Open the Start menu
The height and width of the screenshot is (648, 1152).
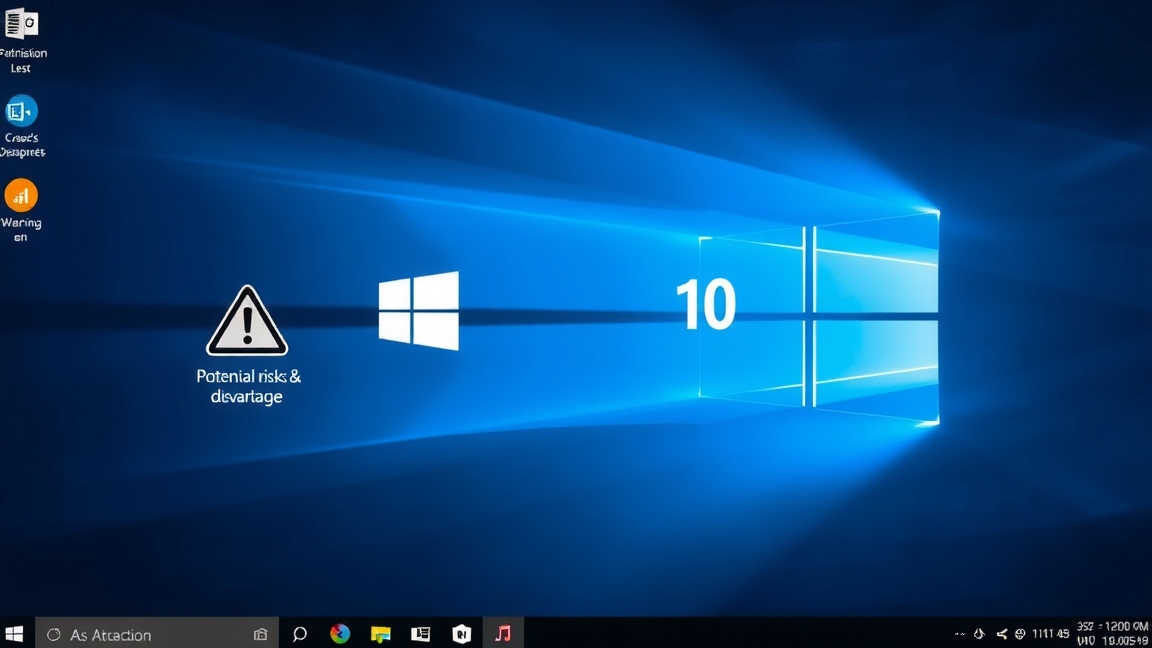[14, 633]
